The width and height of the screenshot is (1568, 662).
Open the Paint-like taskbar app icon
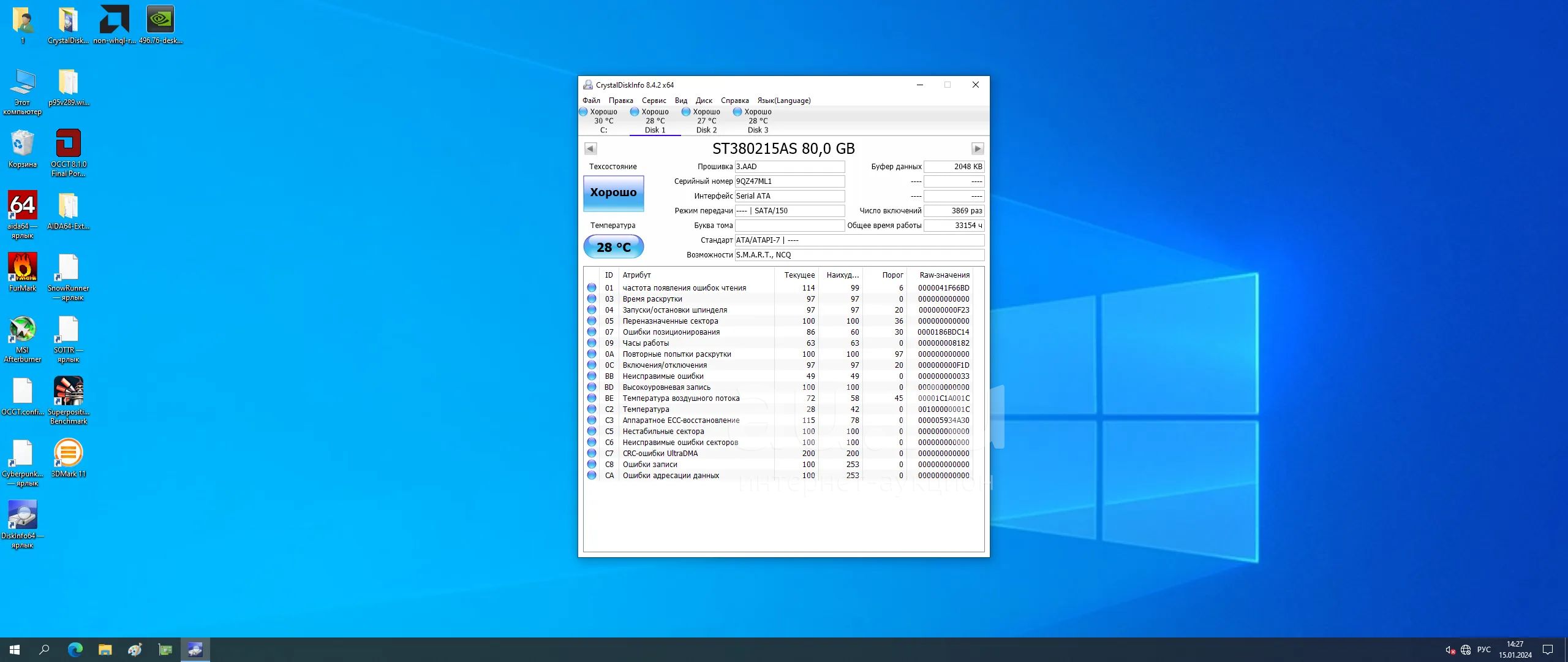point(135,650)
